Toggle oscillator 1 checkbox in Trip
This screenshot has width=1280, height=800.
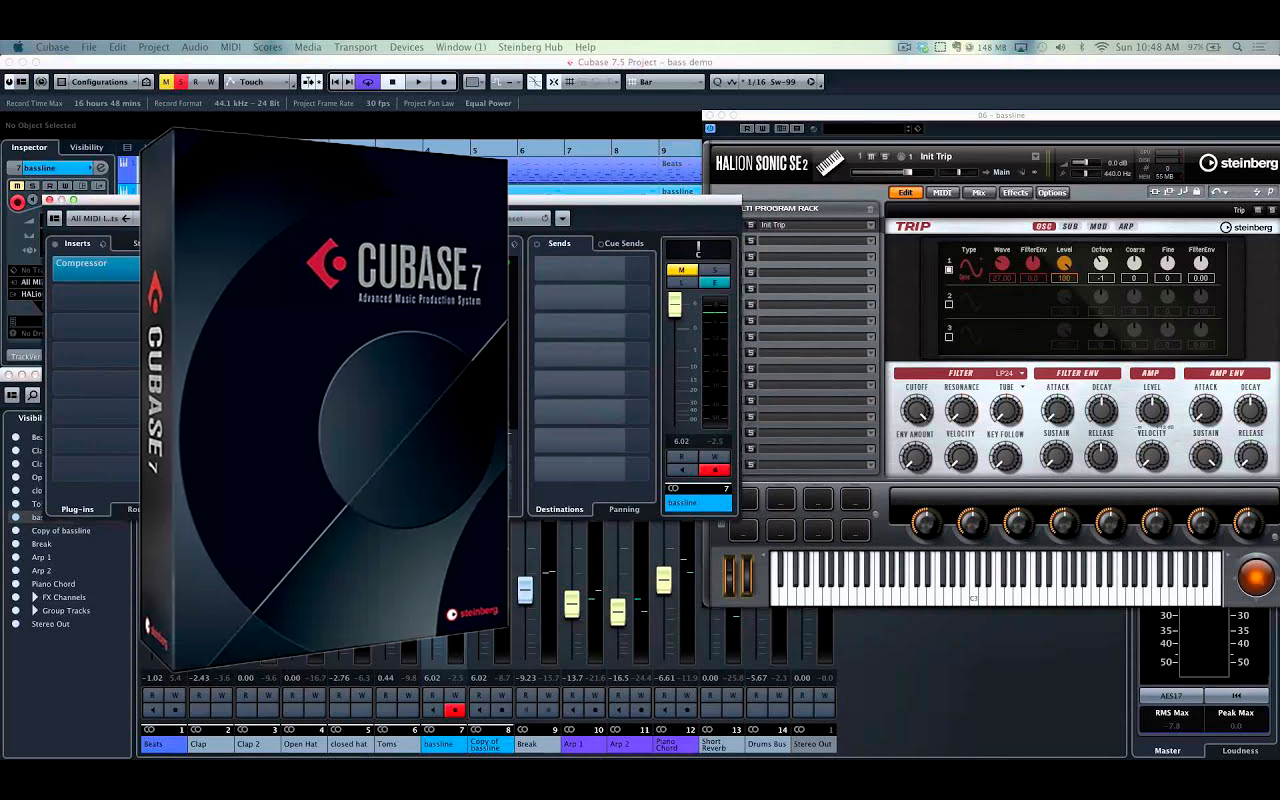tap(949, 269)
